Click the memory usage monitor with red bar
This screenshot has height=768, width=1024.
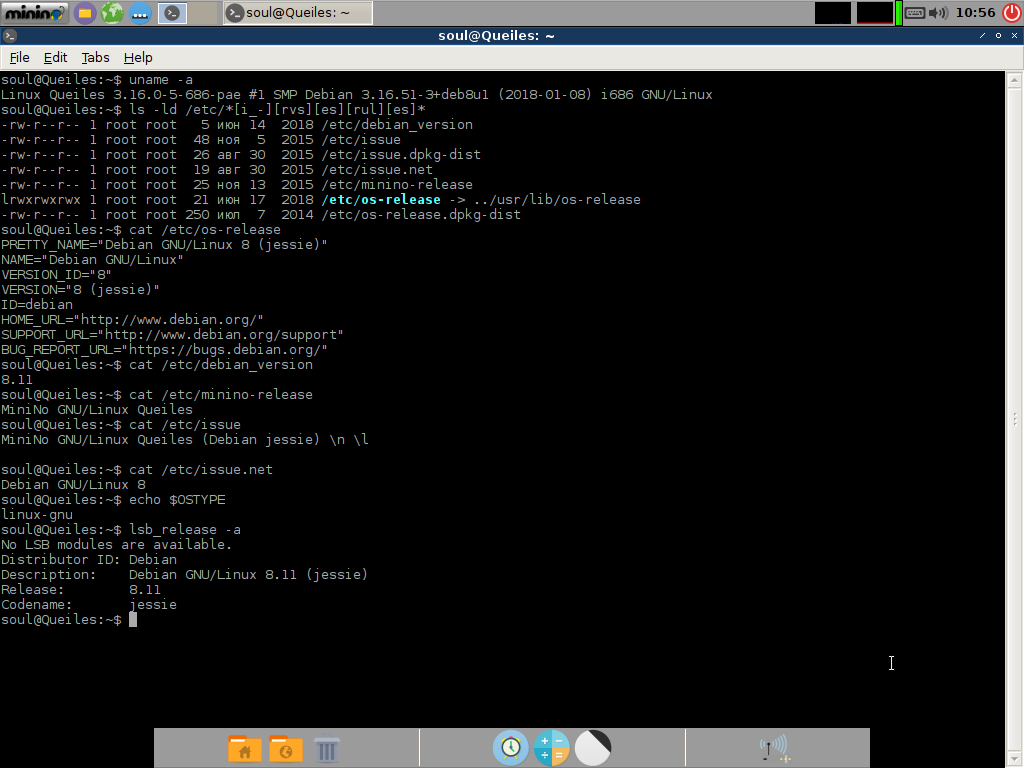pyautogui.click(x=874, y=13)
